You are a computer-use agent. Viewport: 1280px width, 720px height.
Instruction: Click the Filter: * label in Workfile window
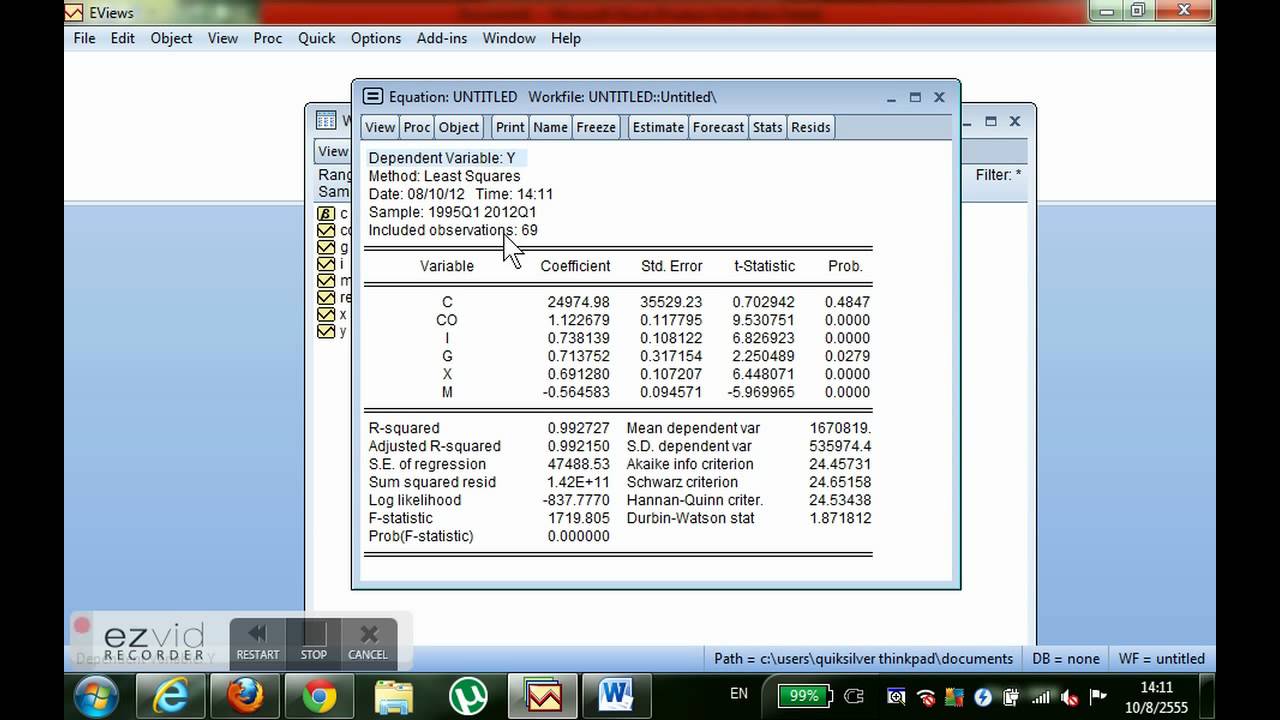point(998,175)
